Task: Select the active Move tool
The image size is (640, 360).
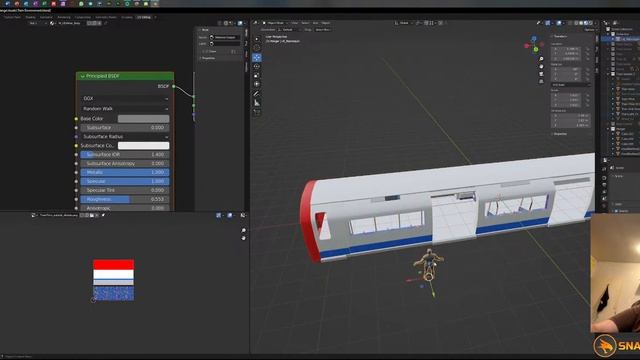Action: (x=257, y=58)
